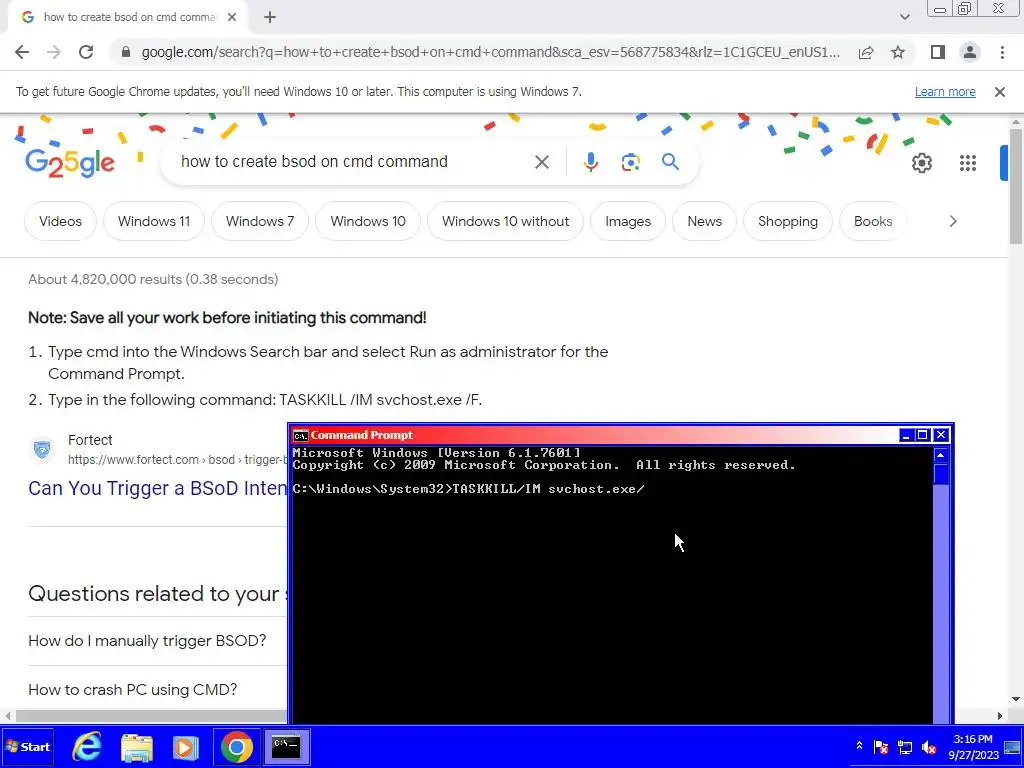This screenshot has height=768, width=1024.
Task: Click the Fortect site favicon
Action: [42, 450]
